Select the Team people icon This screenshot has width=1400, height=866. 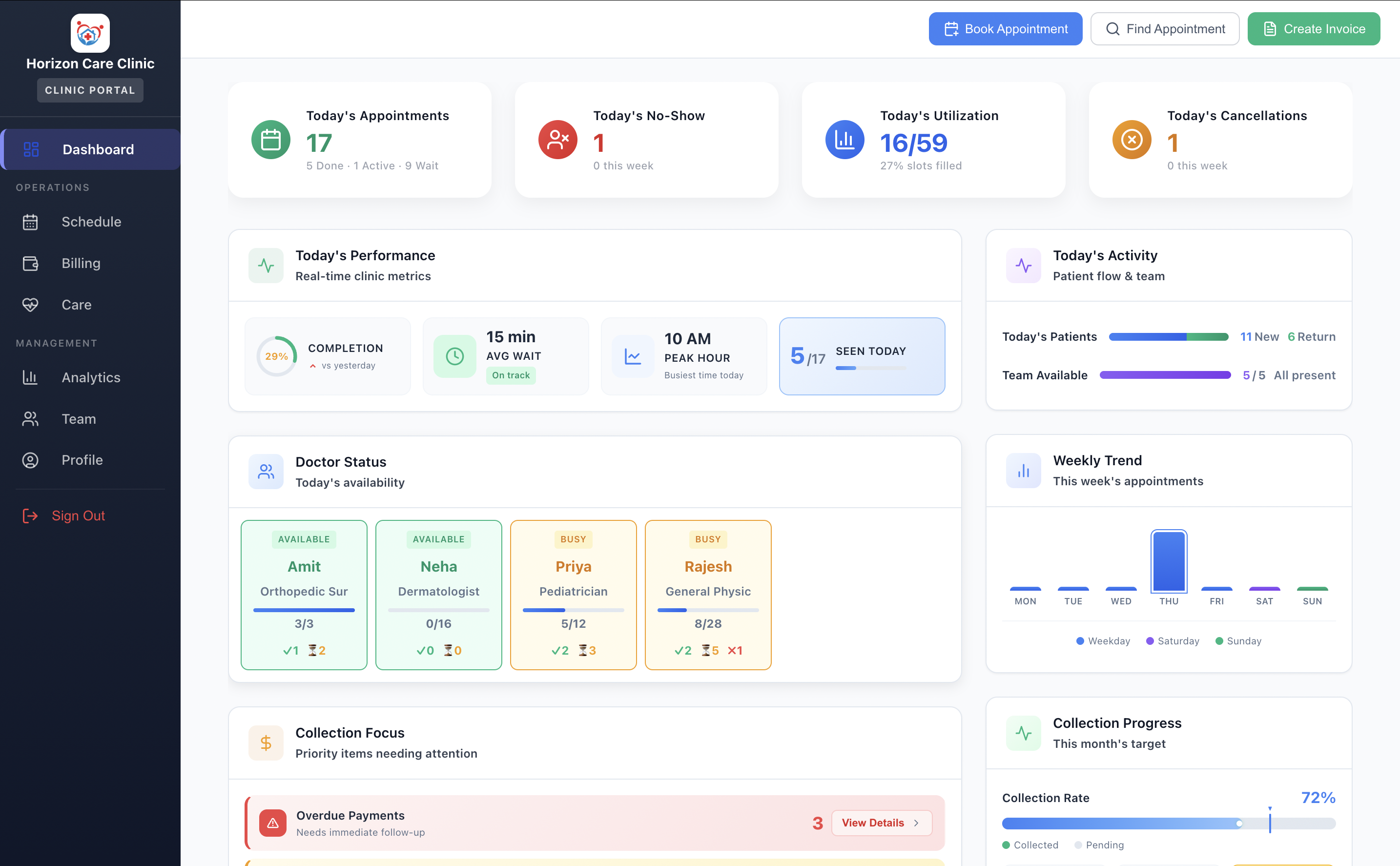pyautogui.click(x=30, y=419)
